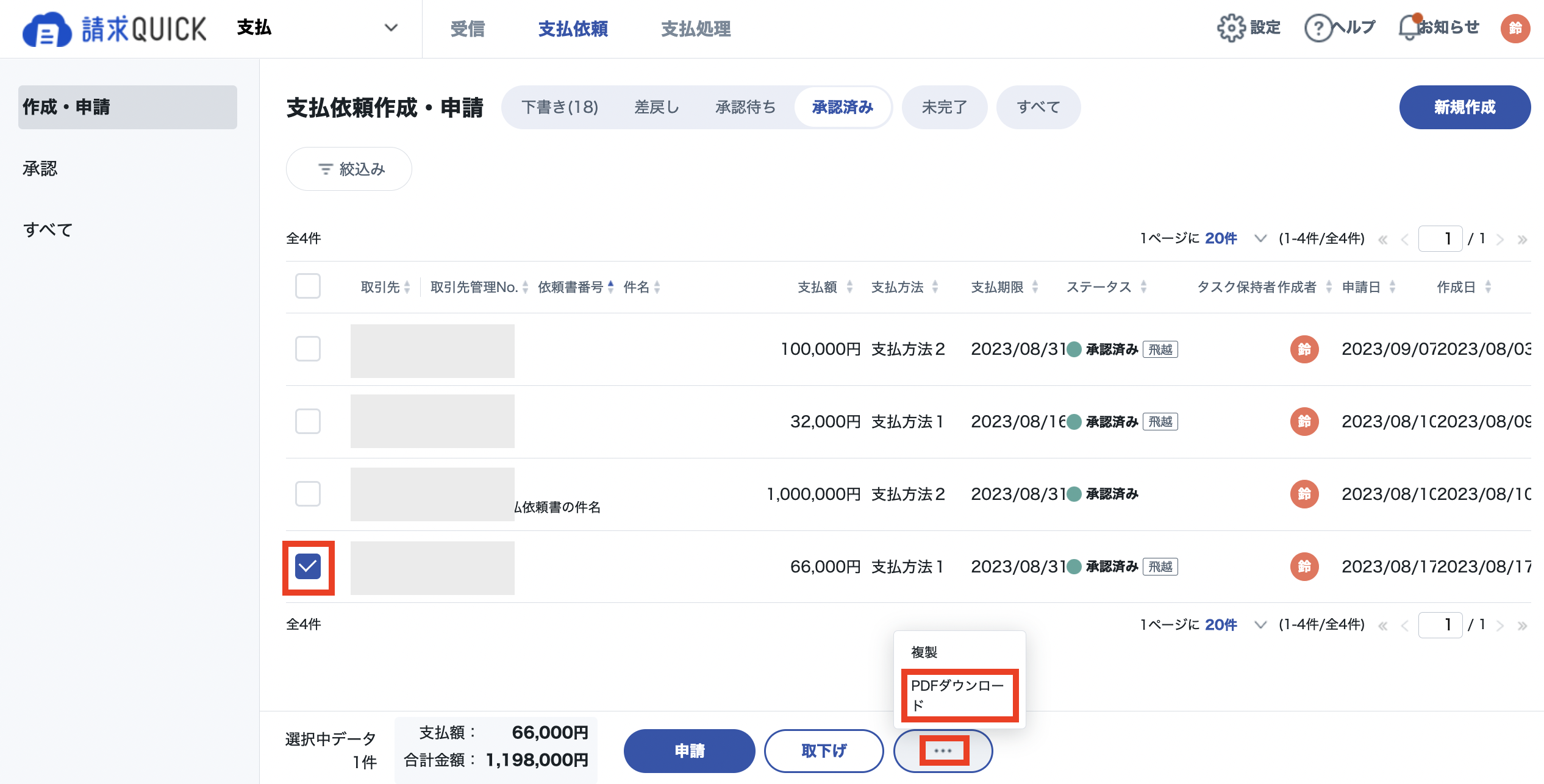This screenshot has height=784, width=1544.
Task: Toggle the select-all header checkbox
Action: click(x=308, y=286)
